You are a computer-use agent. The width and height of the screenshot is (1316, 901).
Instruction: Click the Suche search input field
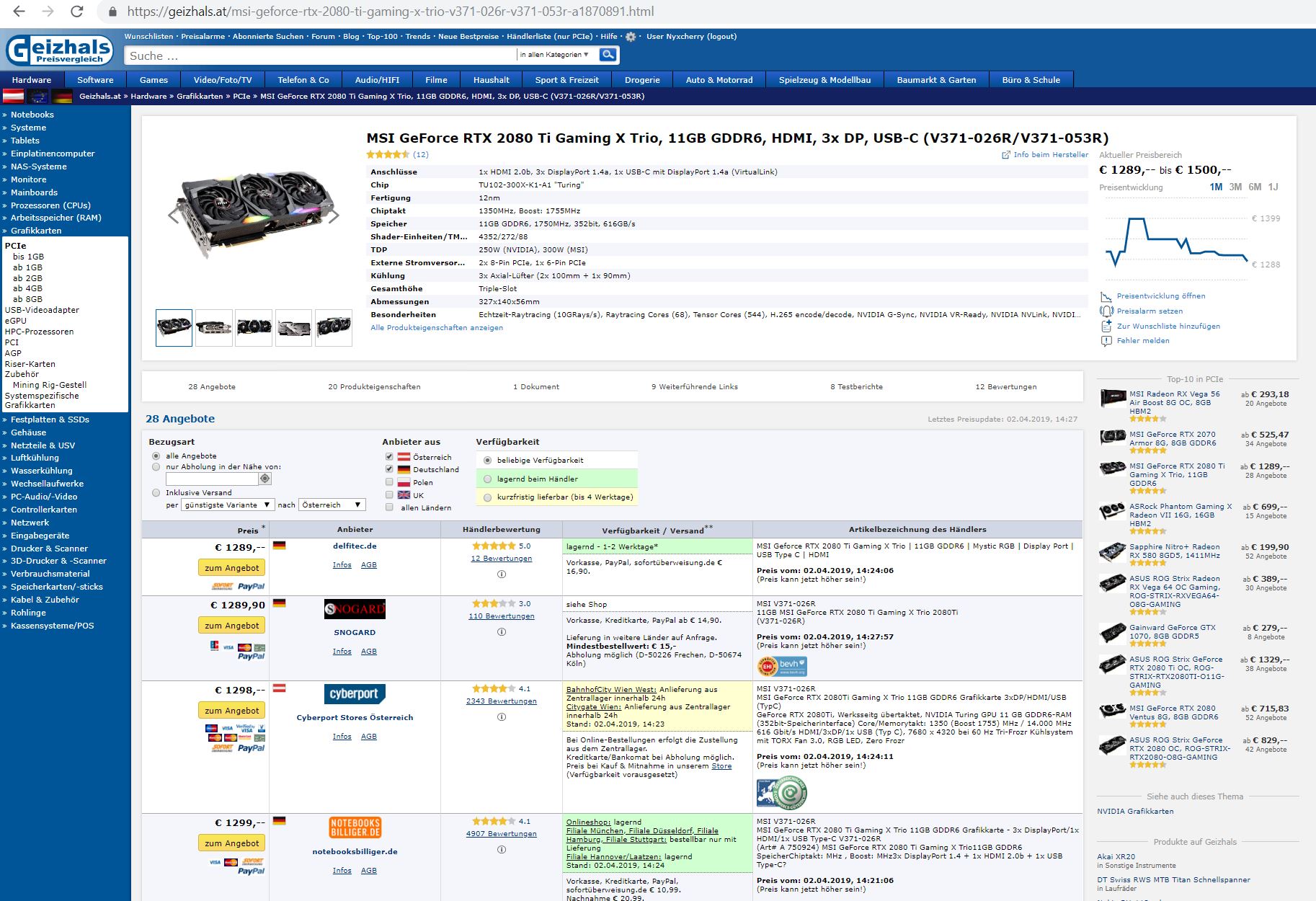tap(321, 56)
